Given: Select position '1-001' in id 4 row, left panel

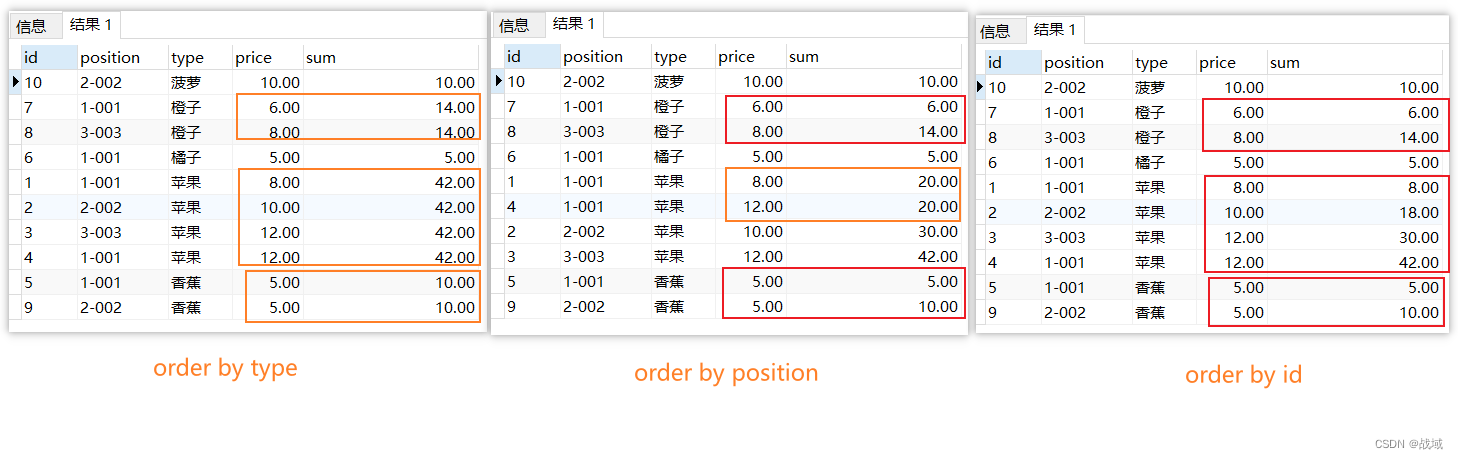Looking at the screenshot, I should tap(122, 258).
